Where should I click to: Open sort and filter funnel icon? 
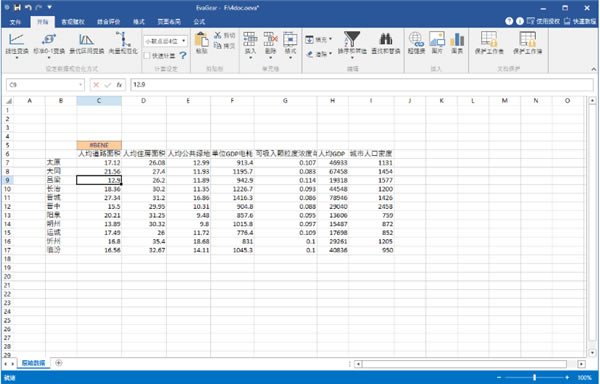coord(352,39)
